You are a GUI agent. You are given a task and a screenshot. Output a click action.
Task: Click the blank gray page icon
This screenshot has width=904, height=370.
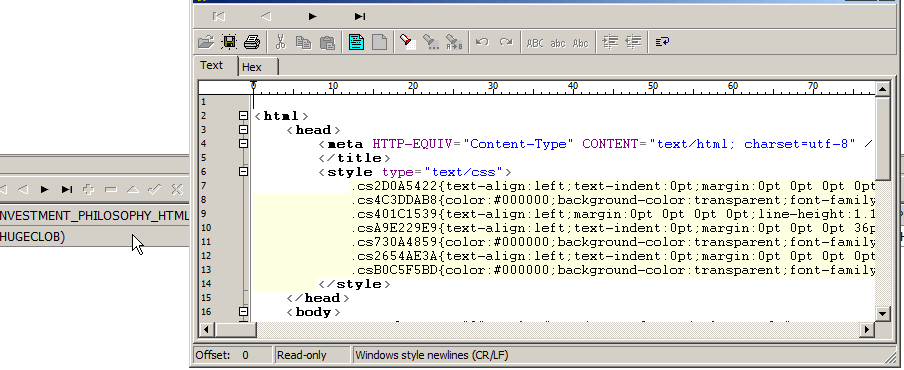(379, 42)
